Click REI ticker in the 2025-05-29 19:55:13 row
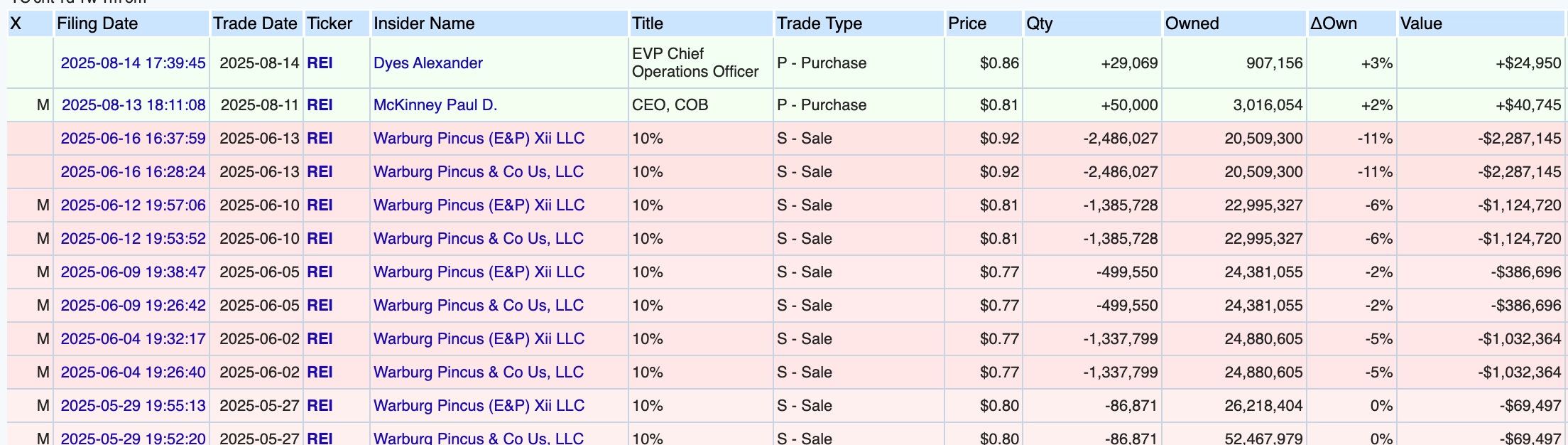The height and width of the screenshot is (445, 1568). click(x=320, y=405)
